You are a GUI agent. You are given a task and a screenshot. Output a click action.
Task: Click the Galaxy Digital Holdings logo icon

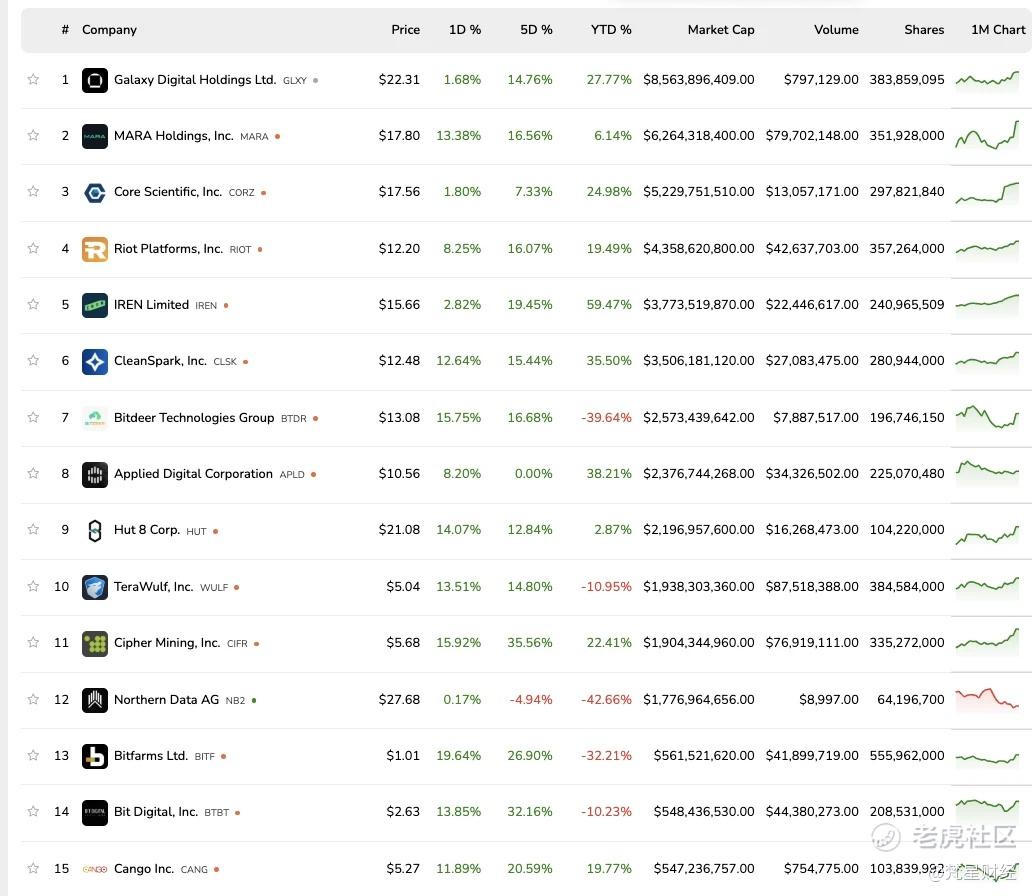(x=94, y=81)
